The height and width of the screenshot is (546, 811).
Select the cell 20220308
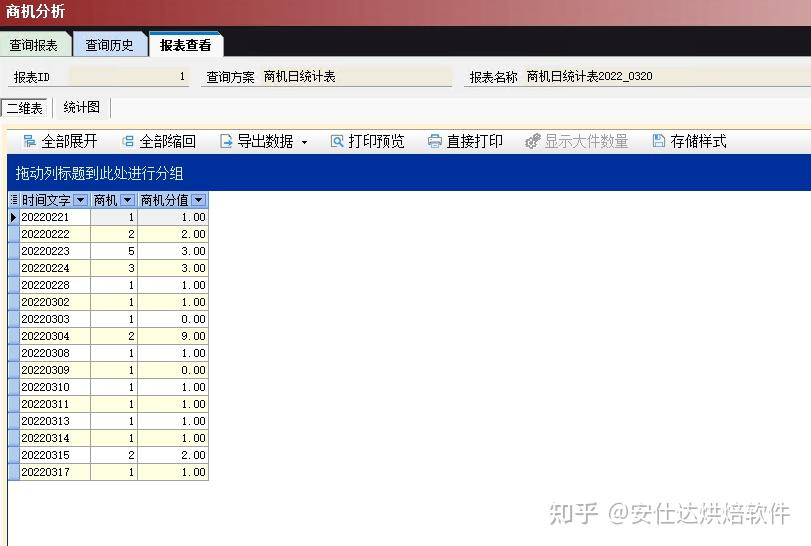(55, 353)
